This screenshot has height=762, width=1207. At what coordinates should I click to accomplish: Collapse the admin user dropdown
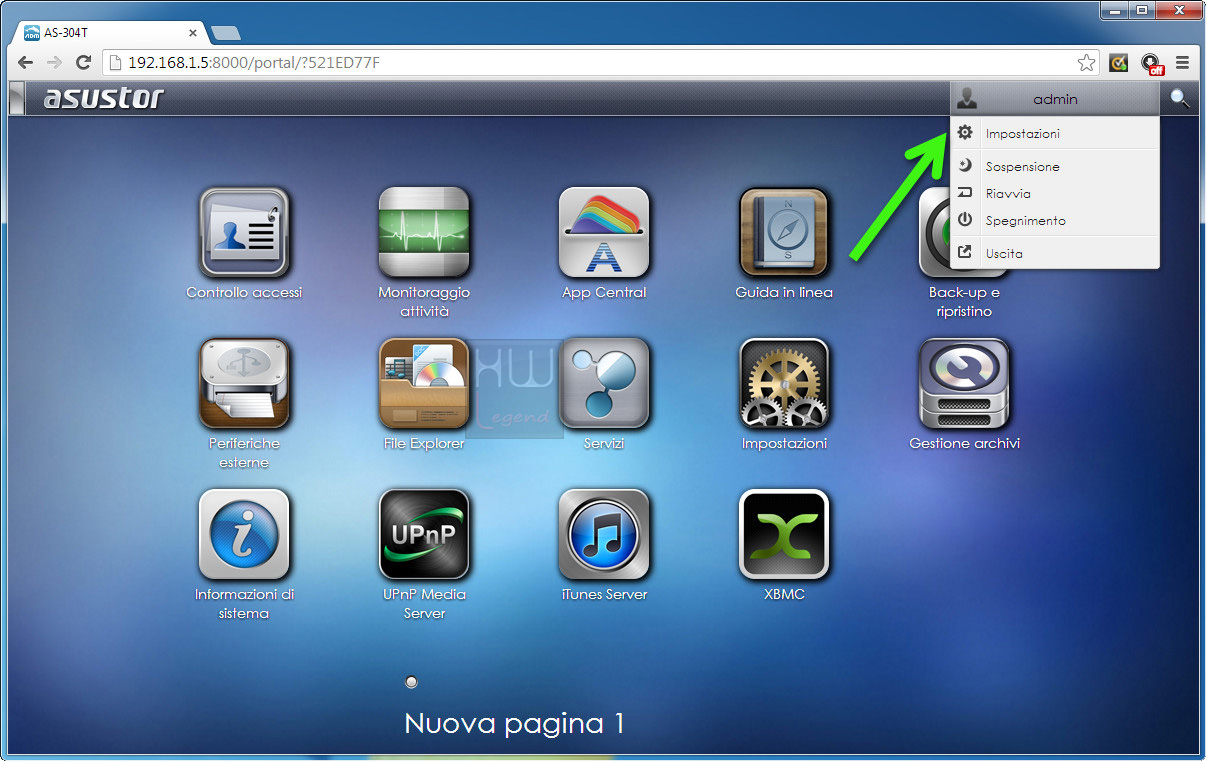1055,99
